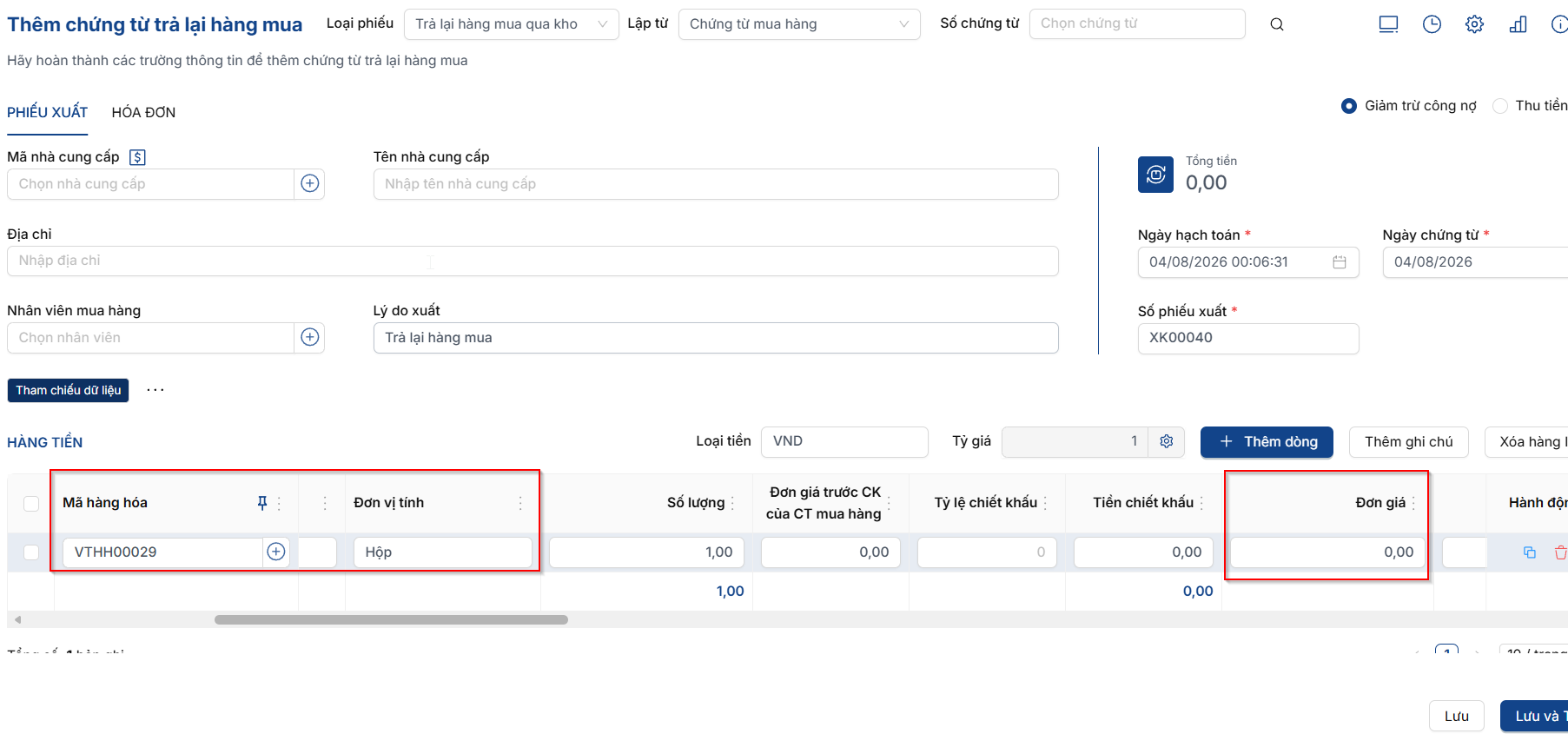
Task: Tick the VTHH00029 row checkbox
Action: pos(31,552)
